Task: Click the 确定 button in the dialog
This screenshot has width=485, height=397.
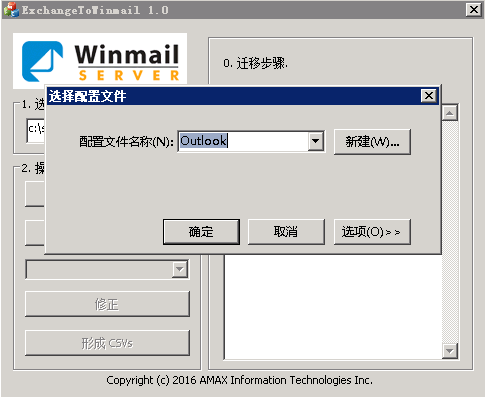Action: click(201, 232)
